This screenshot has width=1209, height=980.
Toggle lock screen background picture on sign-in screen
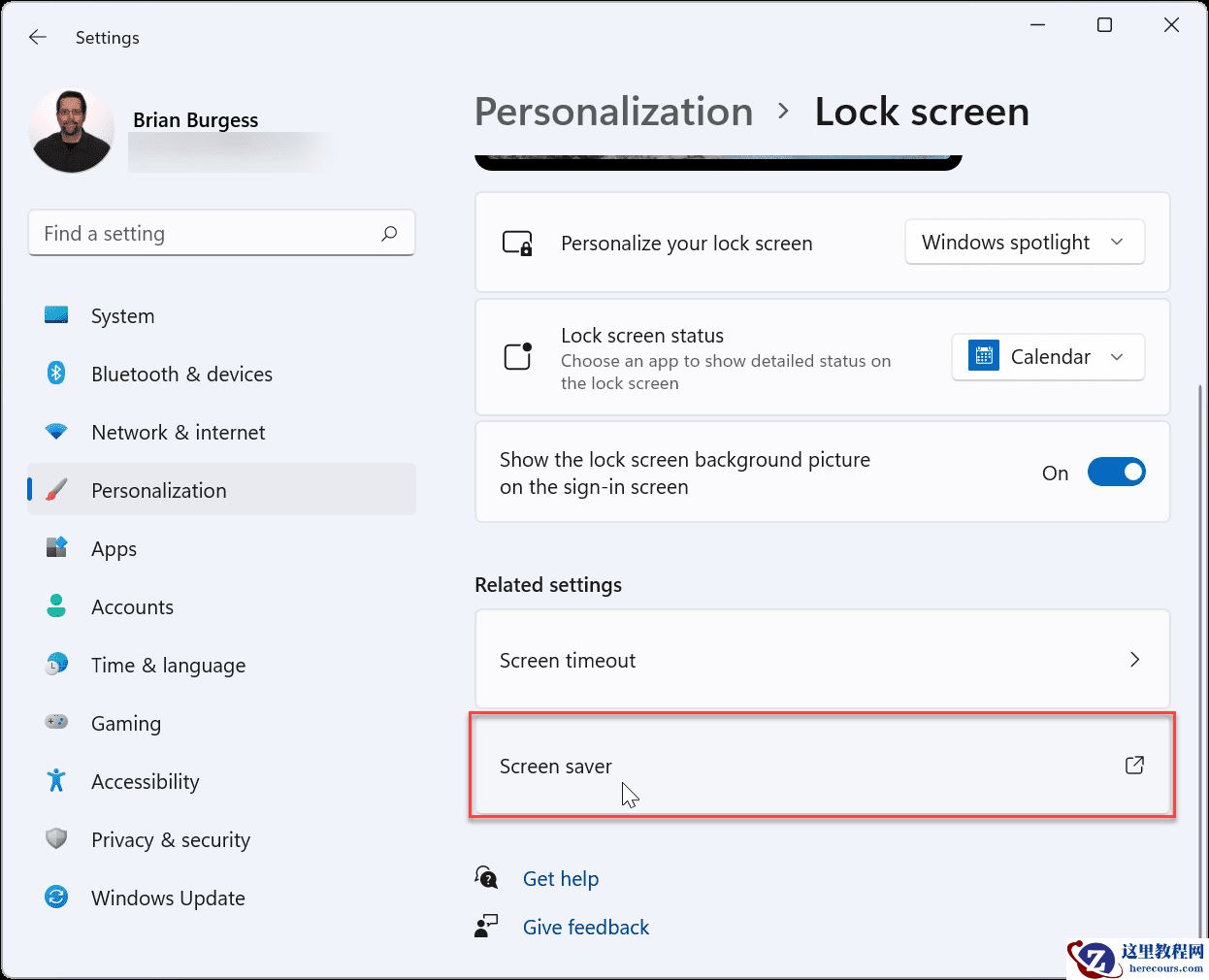click(x=1117, y=472)
